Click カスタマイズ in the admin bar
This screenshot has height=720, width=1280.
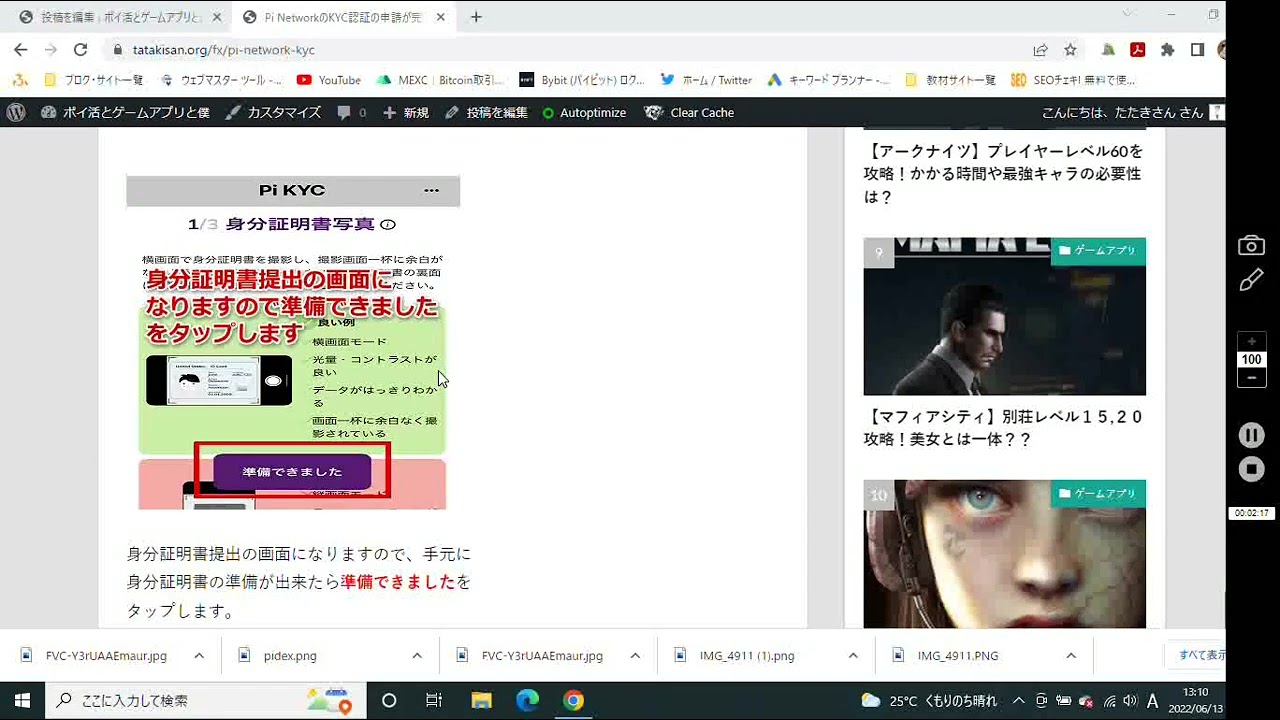tap(273, 112)
